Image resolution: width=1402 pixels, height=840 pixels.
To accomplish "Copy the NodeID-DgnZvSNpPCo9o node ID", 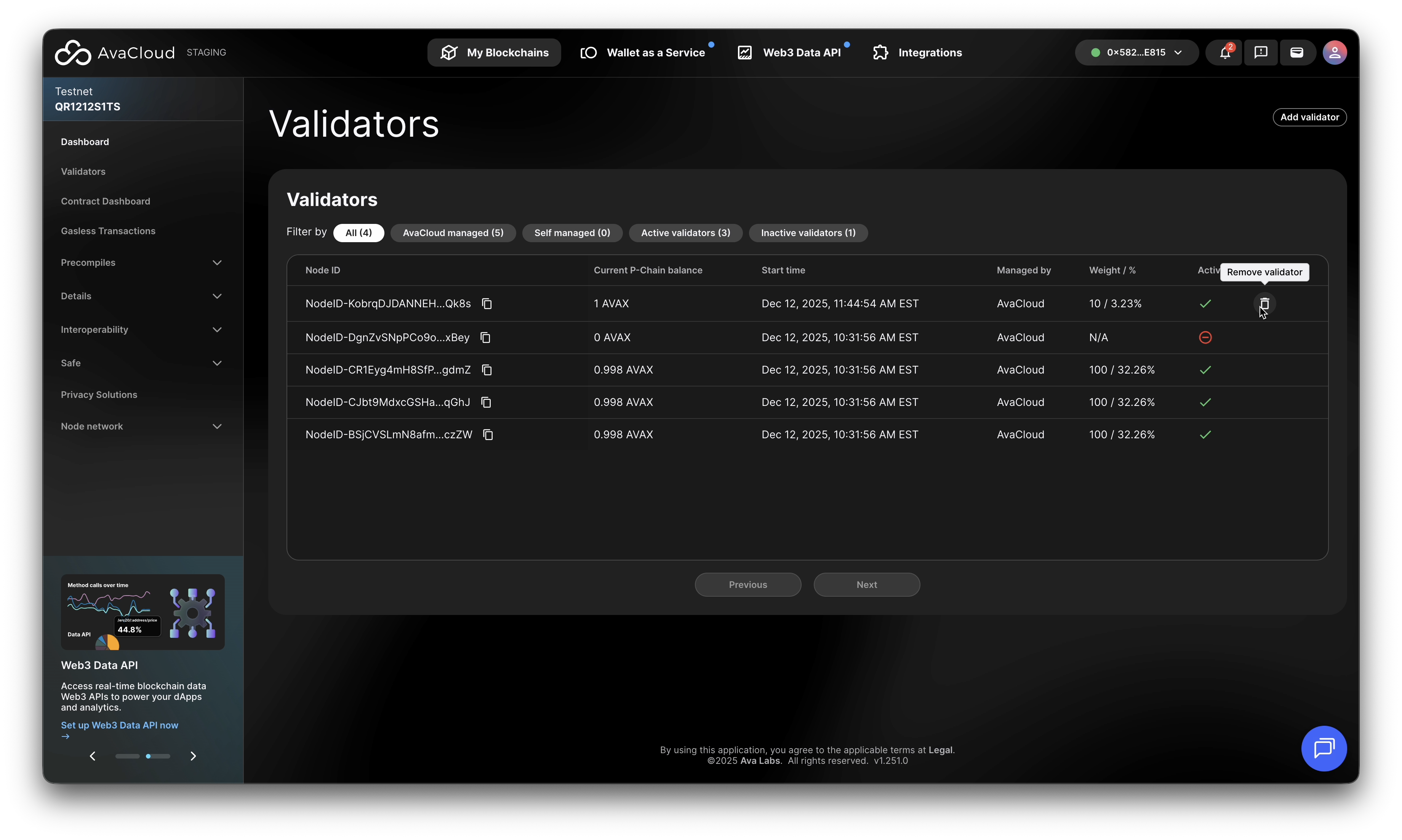I will [x=485, y=337].
